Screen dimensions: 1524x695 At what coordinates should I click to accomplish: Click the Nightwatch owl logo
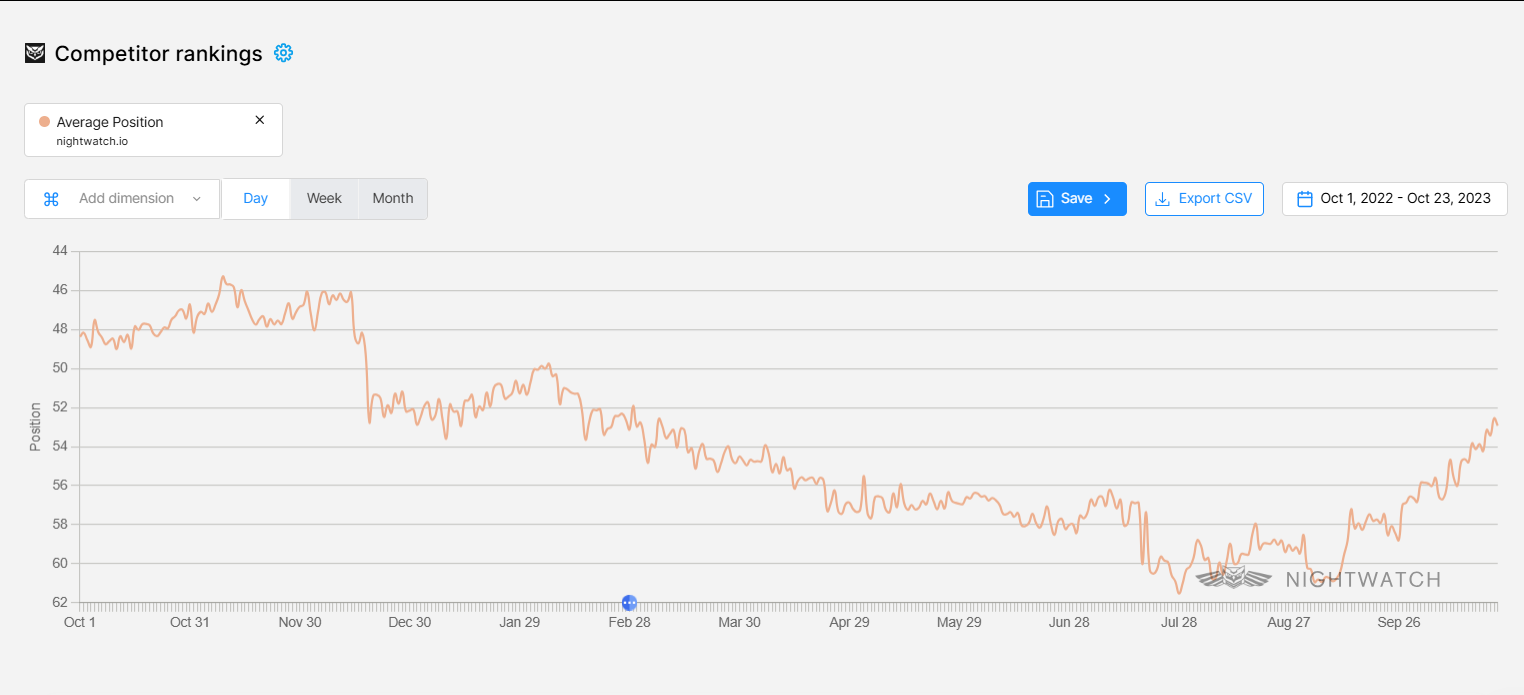34,53
